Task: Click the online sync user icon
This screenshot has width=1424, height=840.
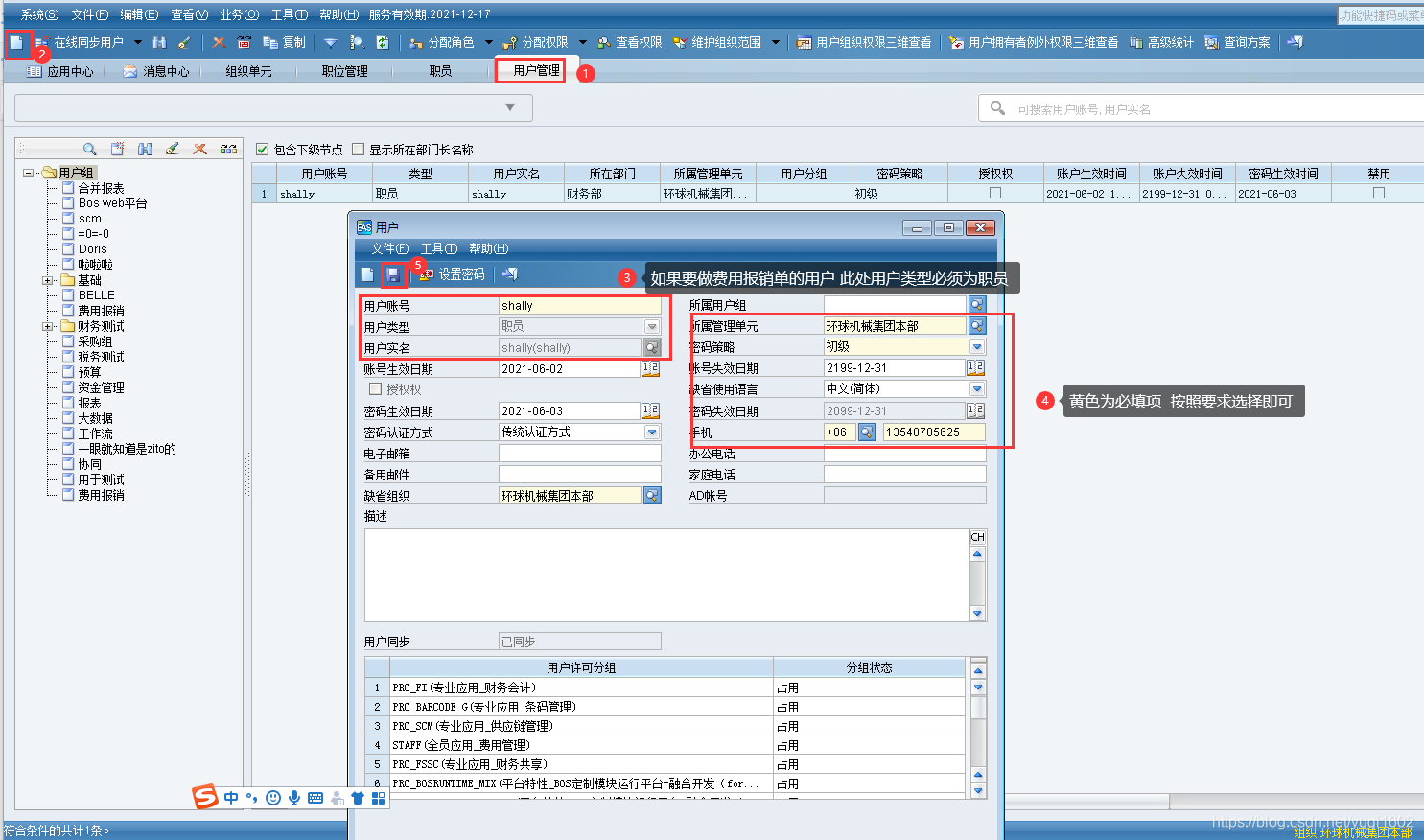Action: click(x=42, y=42)
